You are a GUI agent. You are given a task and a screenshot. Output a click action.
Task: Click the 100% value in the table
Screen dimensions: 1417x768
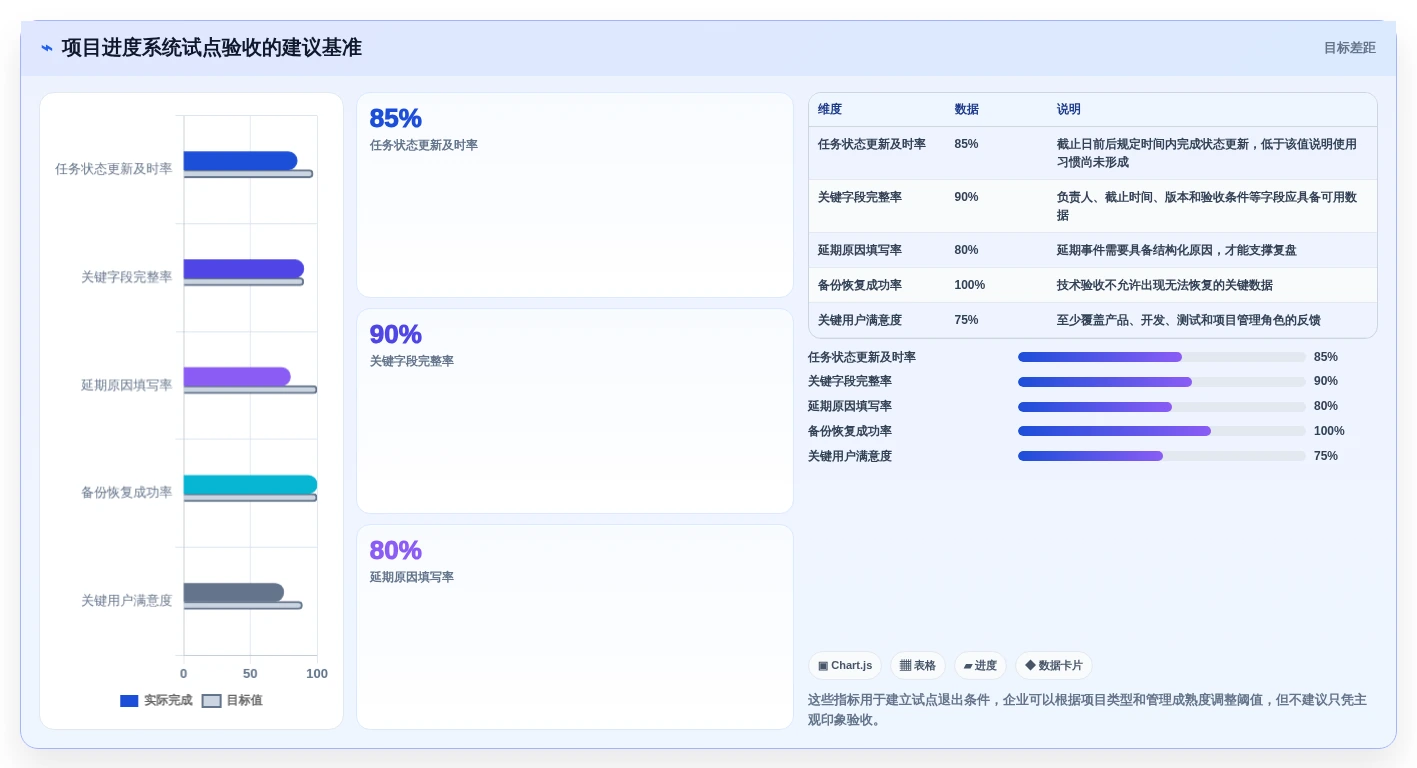(x=970, y=285)
